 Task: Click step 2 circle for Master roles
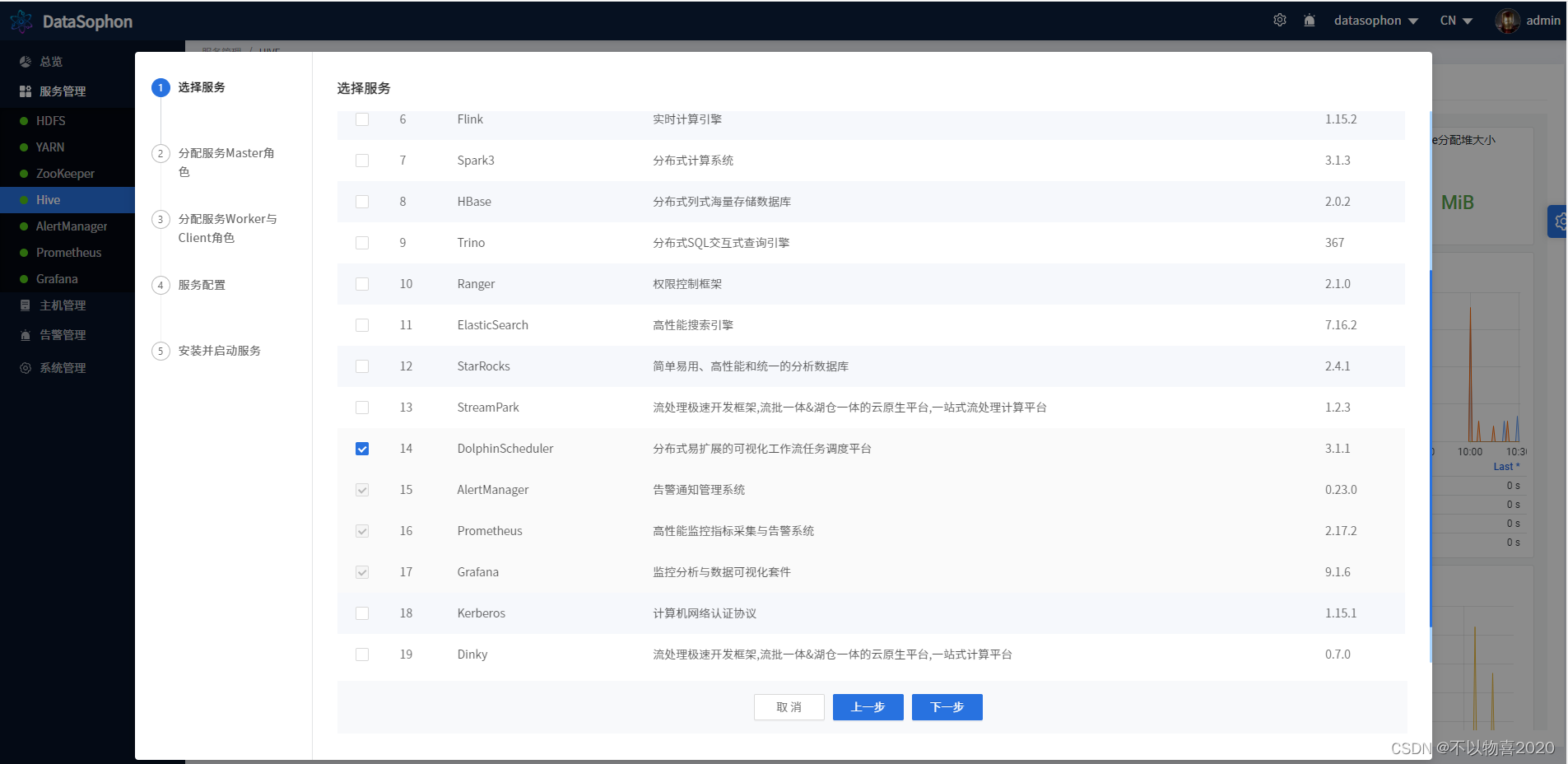161,153
